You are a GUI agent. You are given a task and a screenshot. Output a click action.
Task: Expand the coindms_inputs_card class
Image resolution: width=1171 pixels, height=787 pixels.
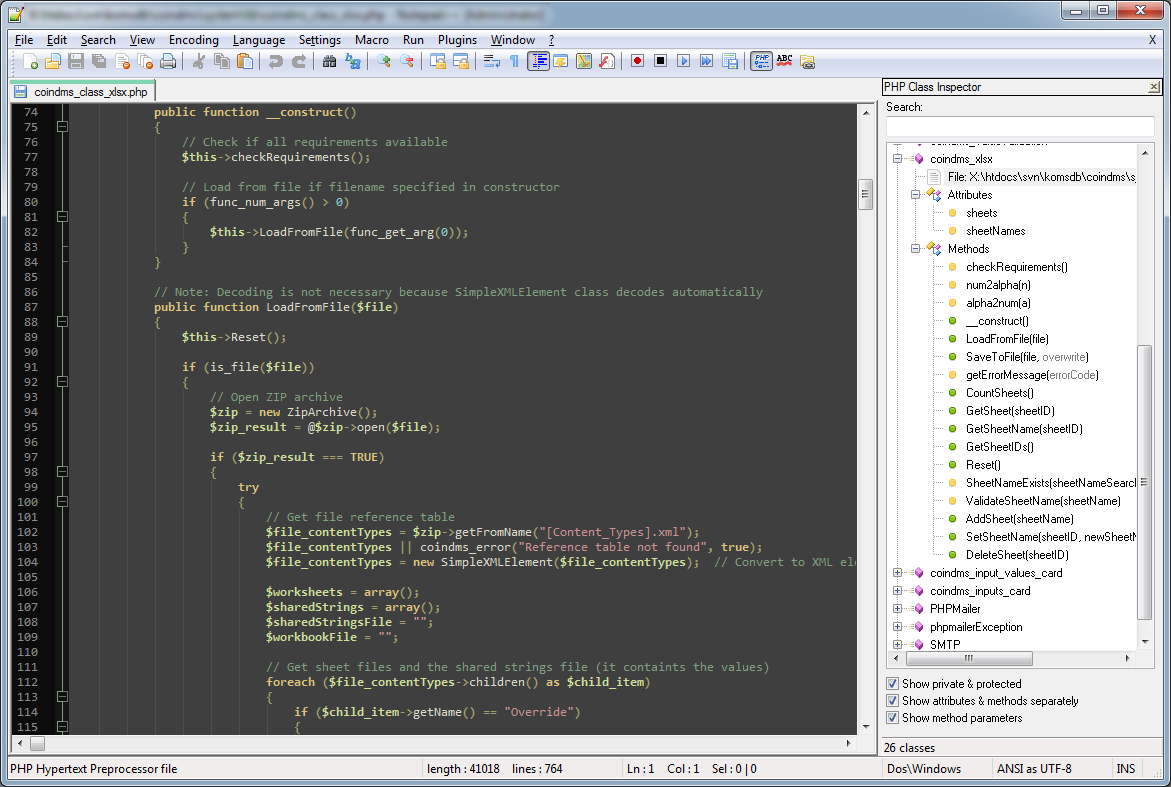898,591
